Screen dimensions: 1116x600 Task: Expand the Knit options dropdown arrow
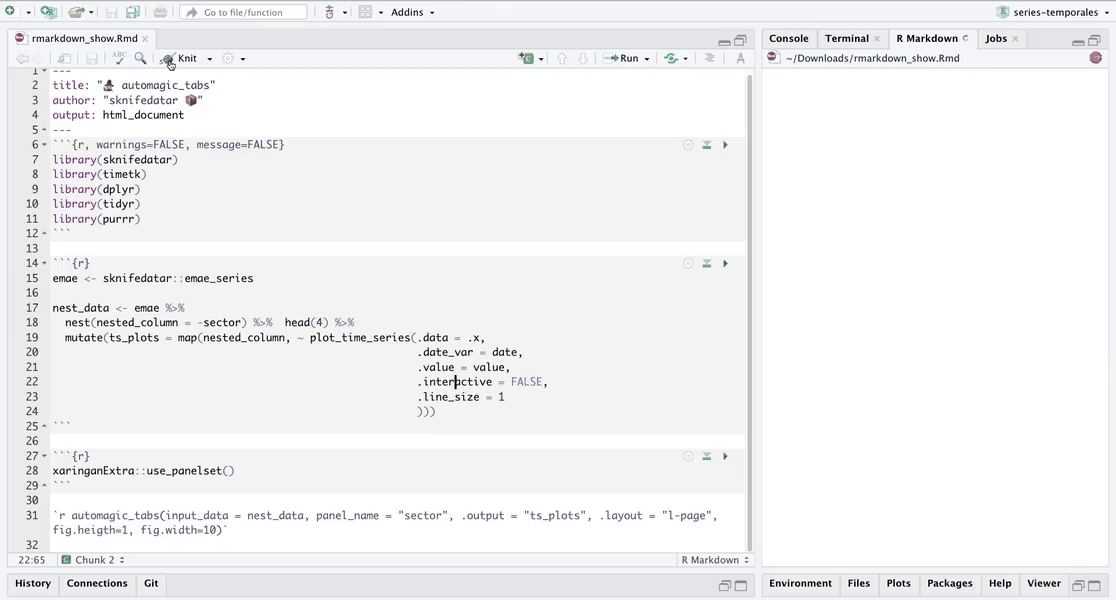209,59
